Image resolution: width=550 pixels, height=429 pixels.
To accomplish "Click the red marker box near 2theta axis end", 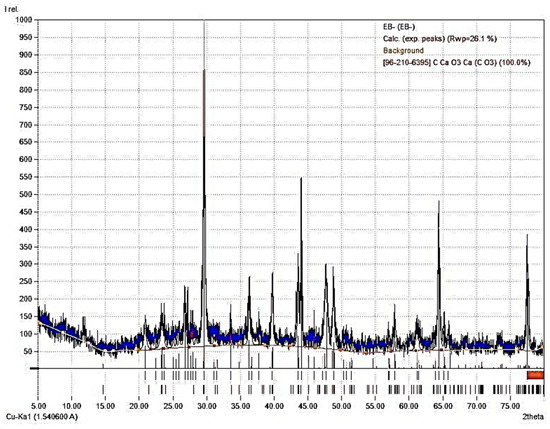I will (535, 375).
